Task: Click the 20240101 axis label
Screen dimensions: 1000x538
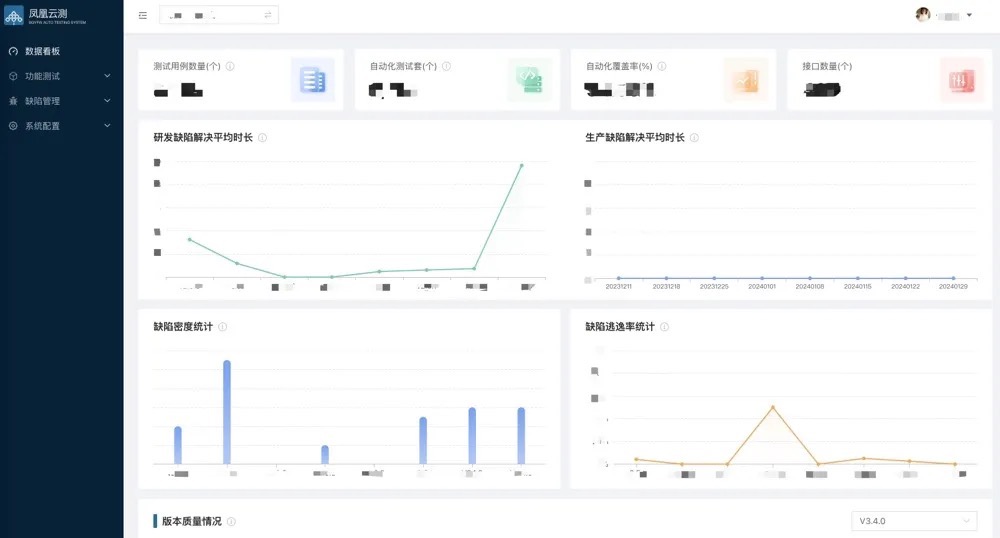Action: tap(762, 287)
